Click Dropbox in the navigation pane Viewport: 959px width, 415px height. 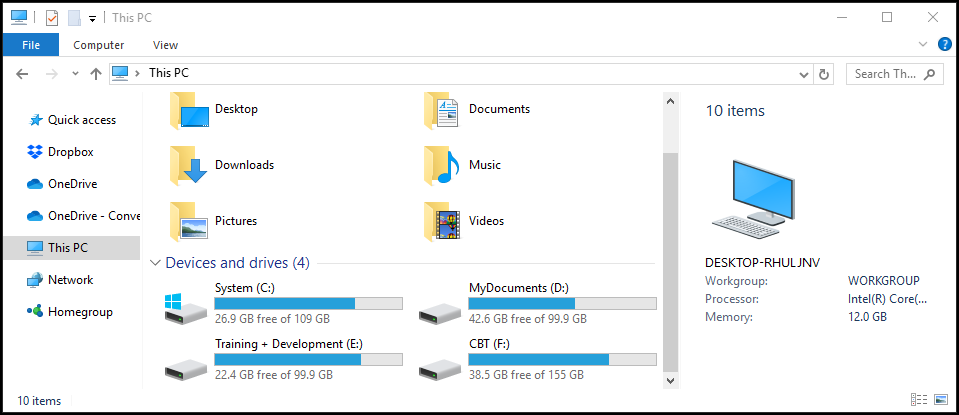(70, 152)
